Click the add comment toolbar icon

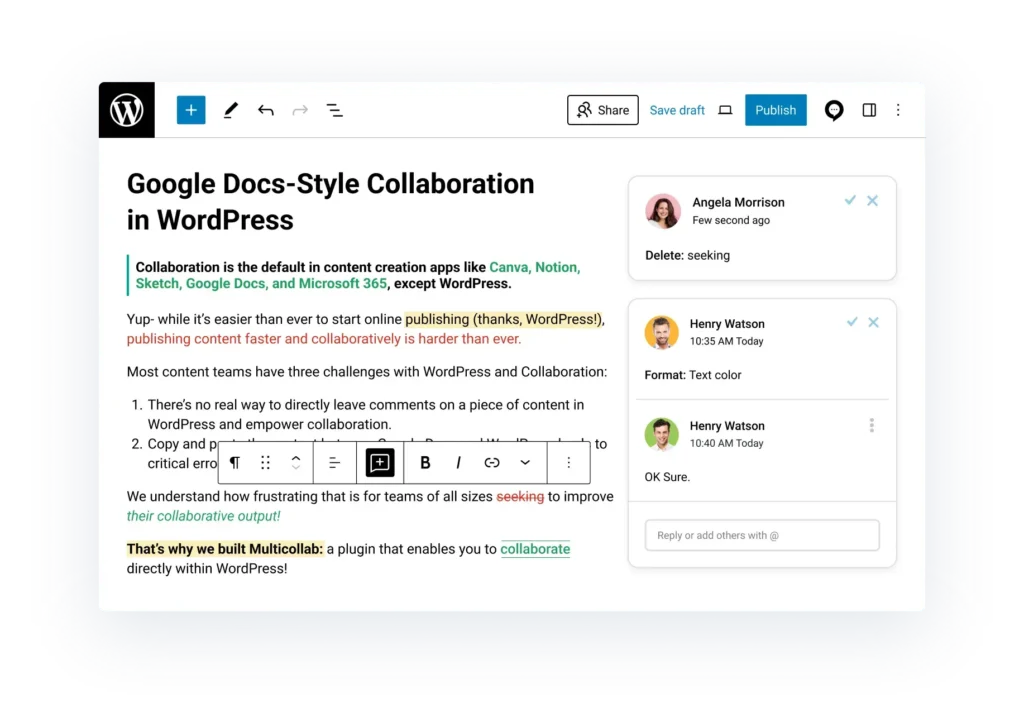click(379, 462)
